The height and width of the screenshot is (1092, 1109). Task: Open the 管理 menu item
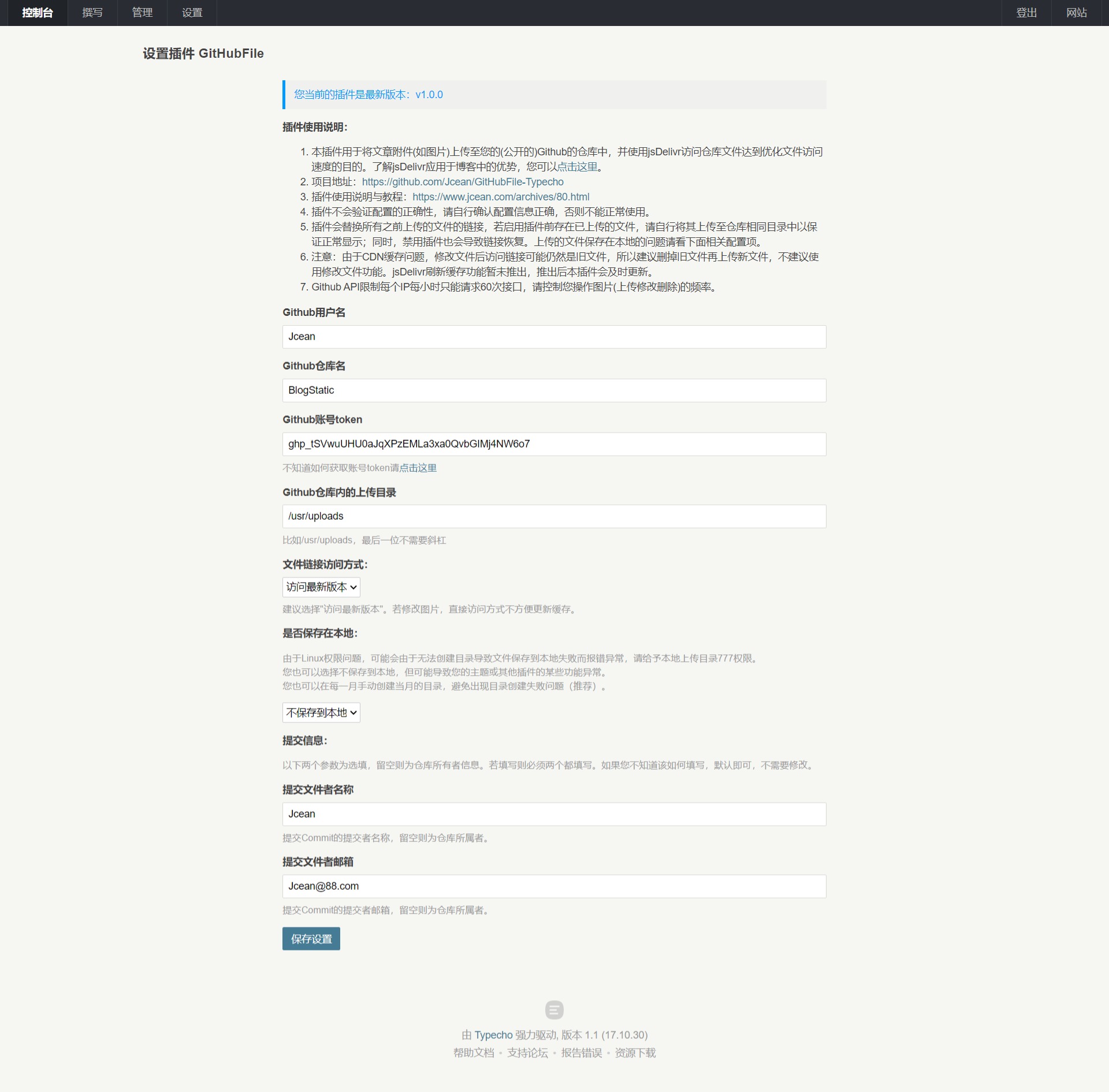point(142,12)
